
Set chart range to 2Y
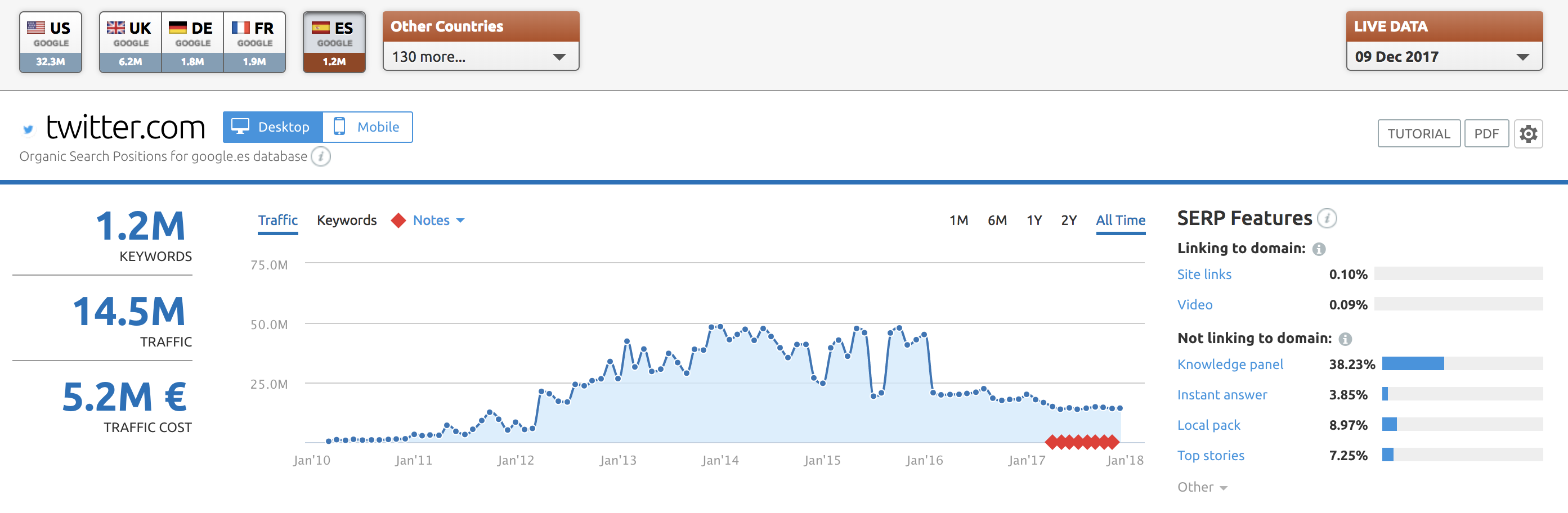point(1069,220)
